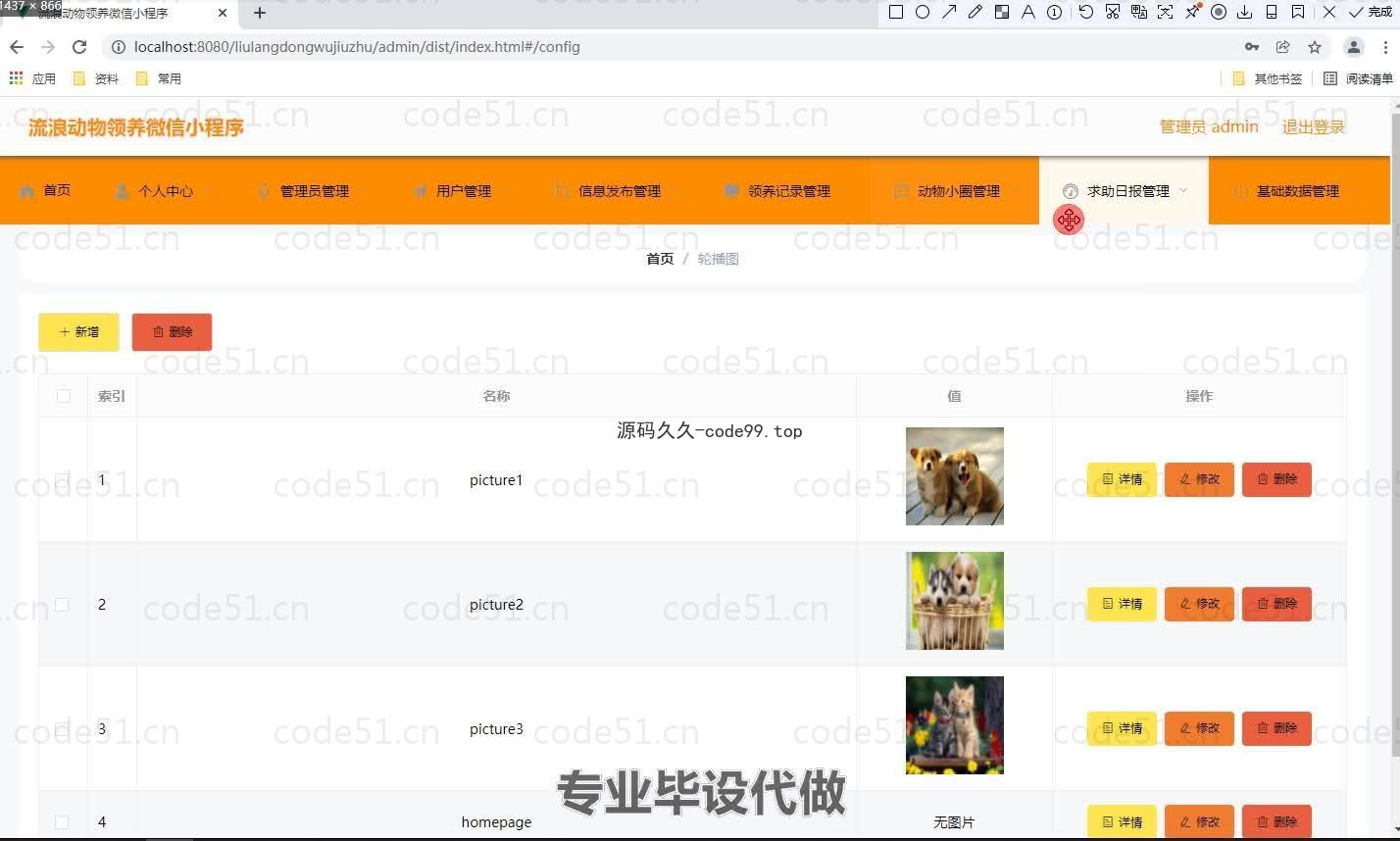The width and height of the screenshot is (1400, 841).
Task: Select the numbered marker tool
Action: pyautogui.click(x=1055, y=13)
